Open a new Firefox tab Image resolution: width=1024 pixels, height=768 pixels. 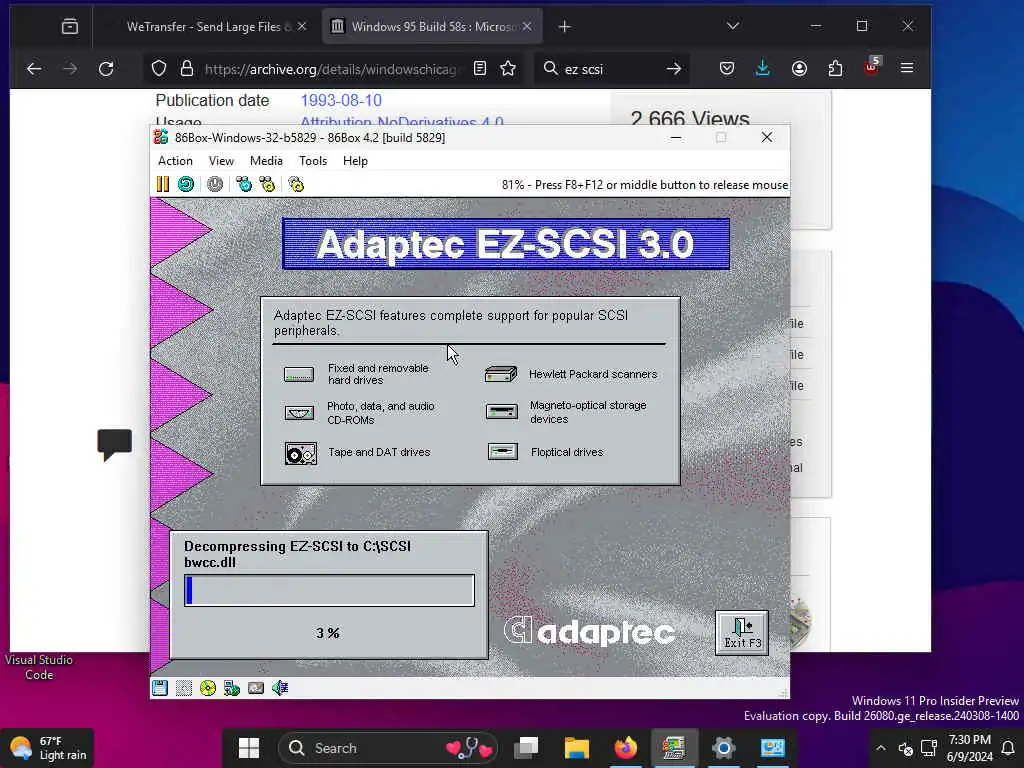click(x=565, y=27)
